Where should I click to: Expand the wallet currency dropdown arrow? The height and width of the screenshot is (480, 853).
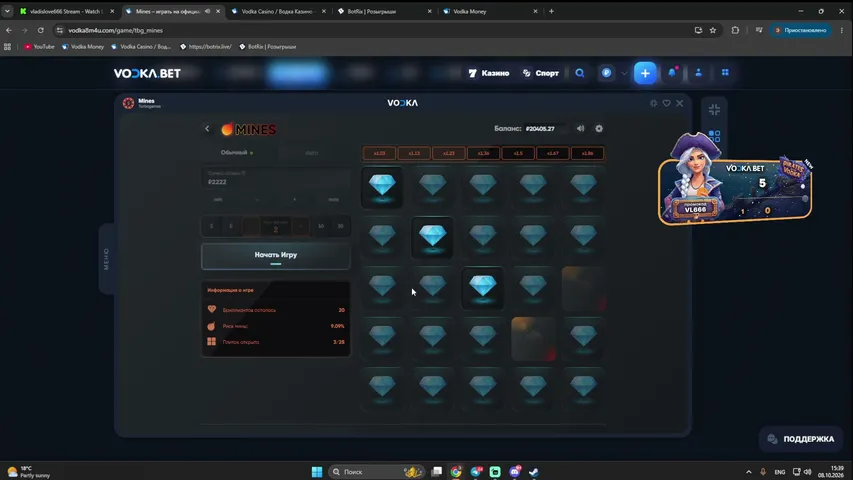click(x=624, y=73)
